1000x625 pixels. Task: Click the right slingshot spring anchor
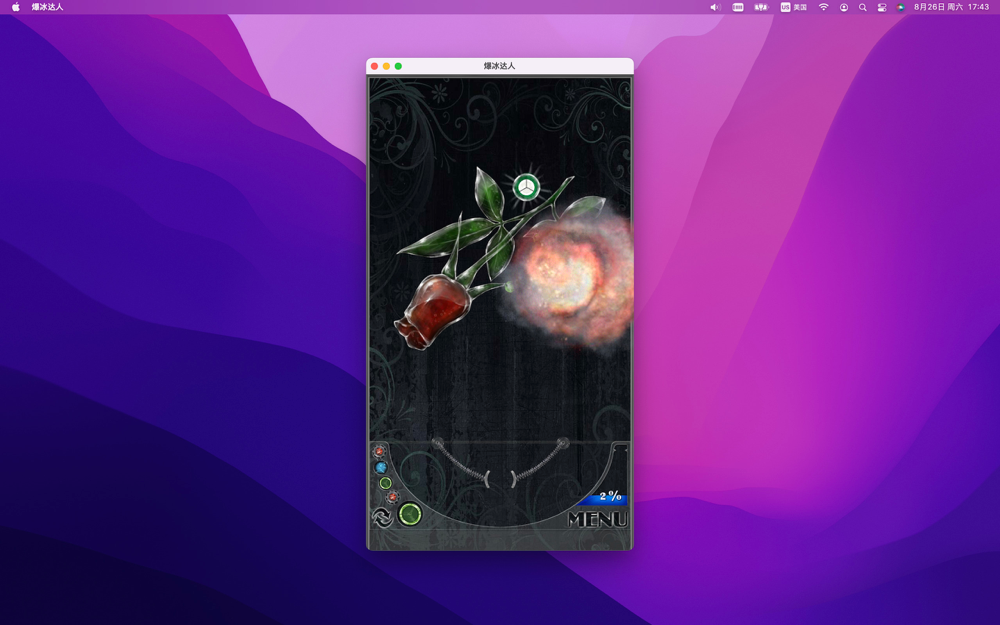point(563,442)
